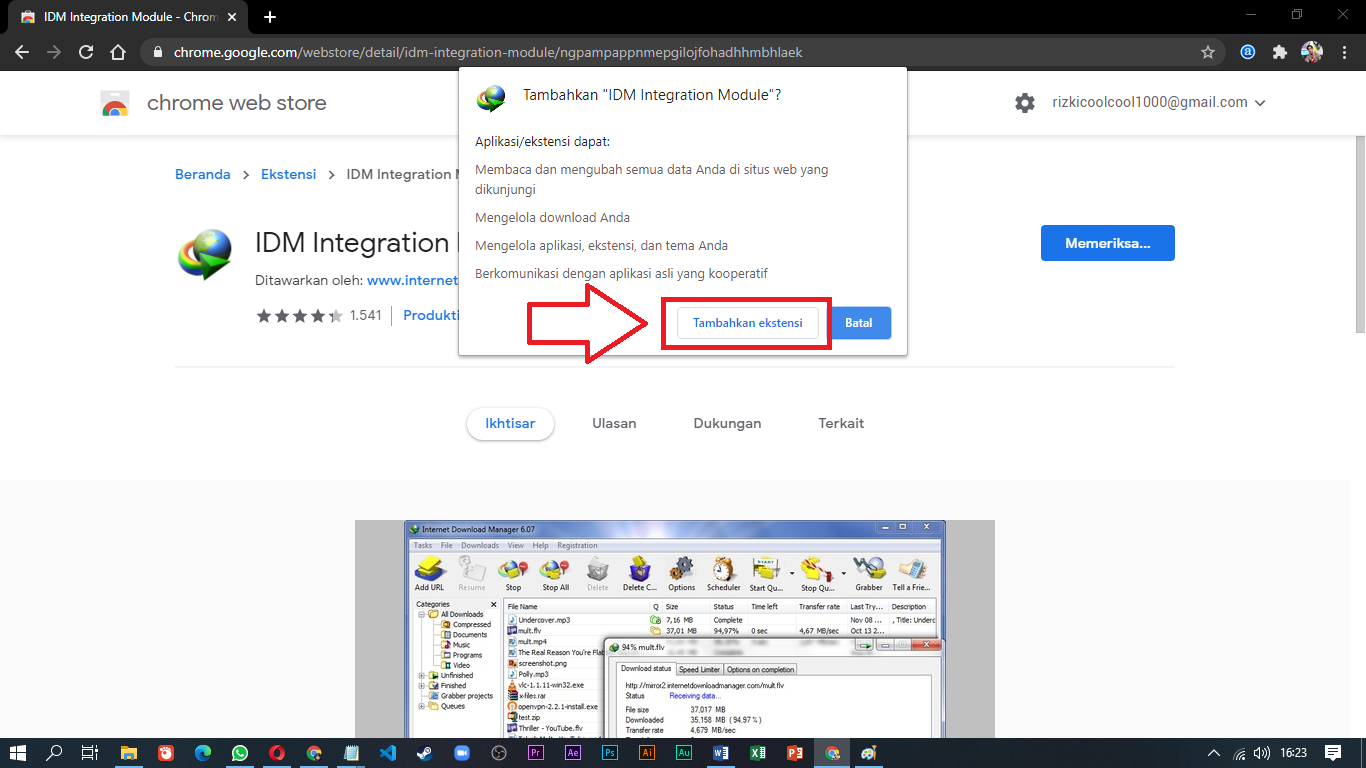Screen dimensions: 1366x768
Task: Go to Ekstensi breadcrumb link
Action: 289,174
